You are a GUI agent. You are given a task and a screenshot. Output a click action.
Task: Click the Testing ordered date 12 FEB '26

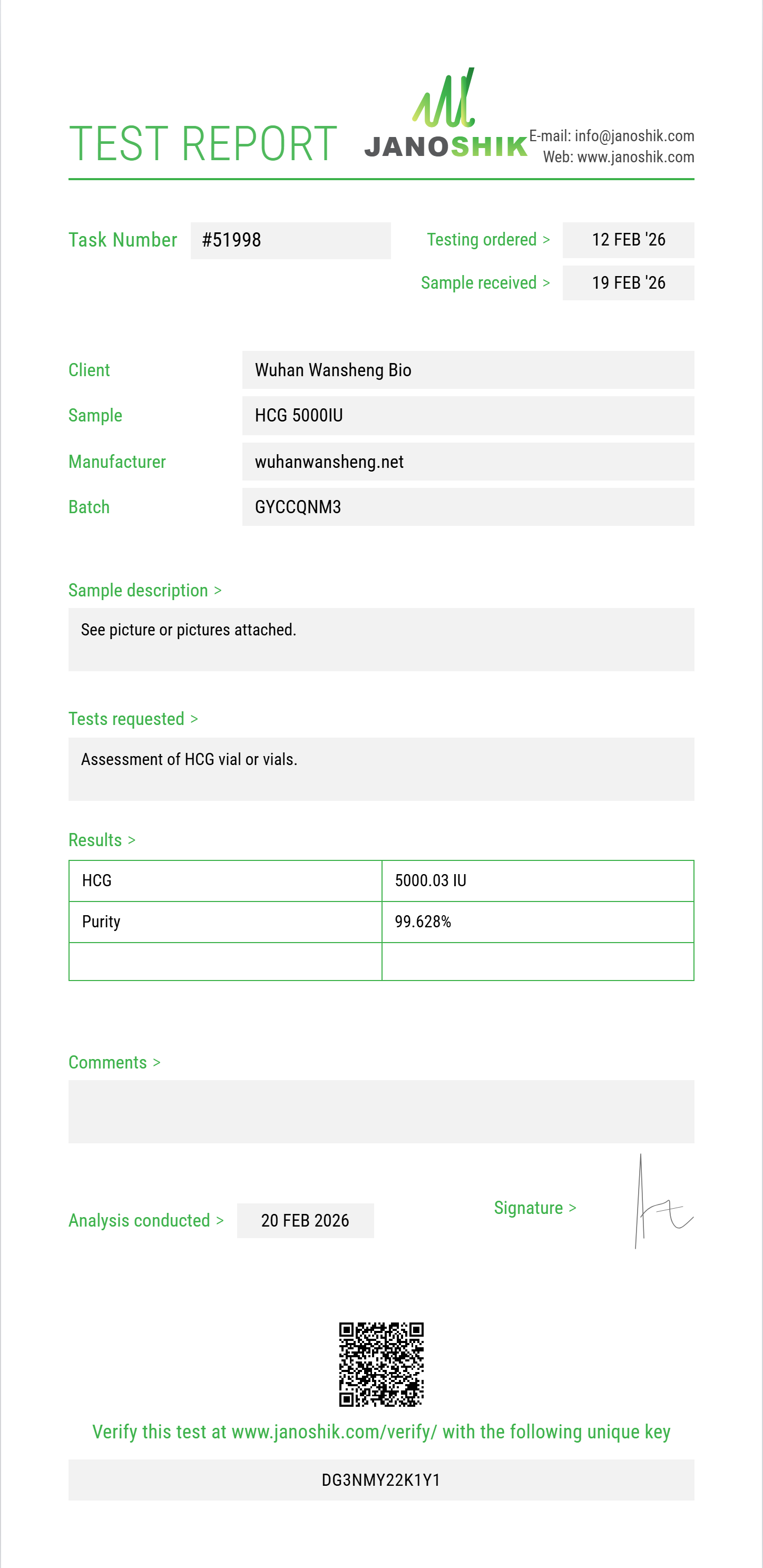point(628,240)
